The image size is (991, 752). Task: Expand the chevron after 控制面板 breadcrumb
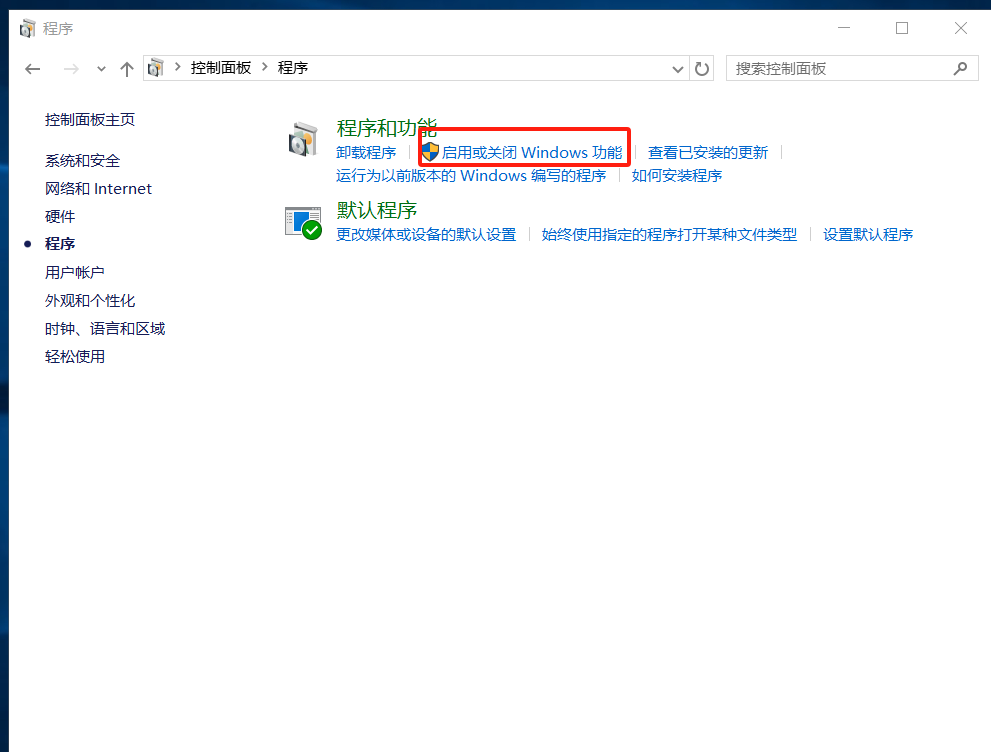tap(266, 68)
